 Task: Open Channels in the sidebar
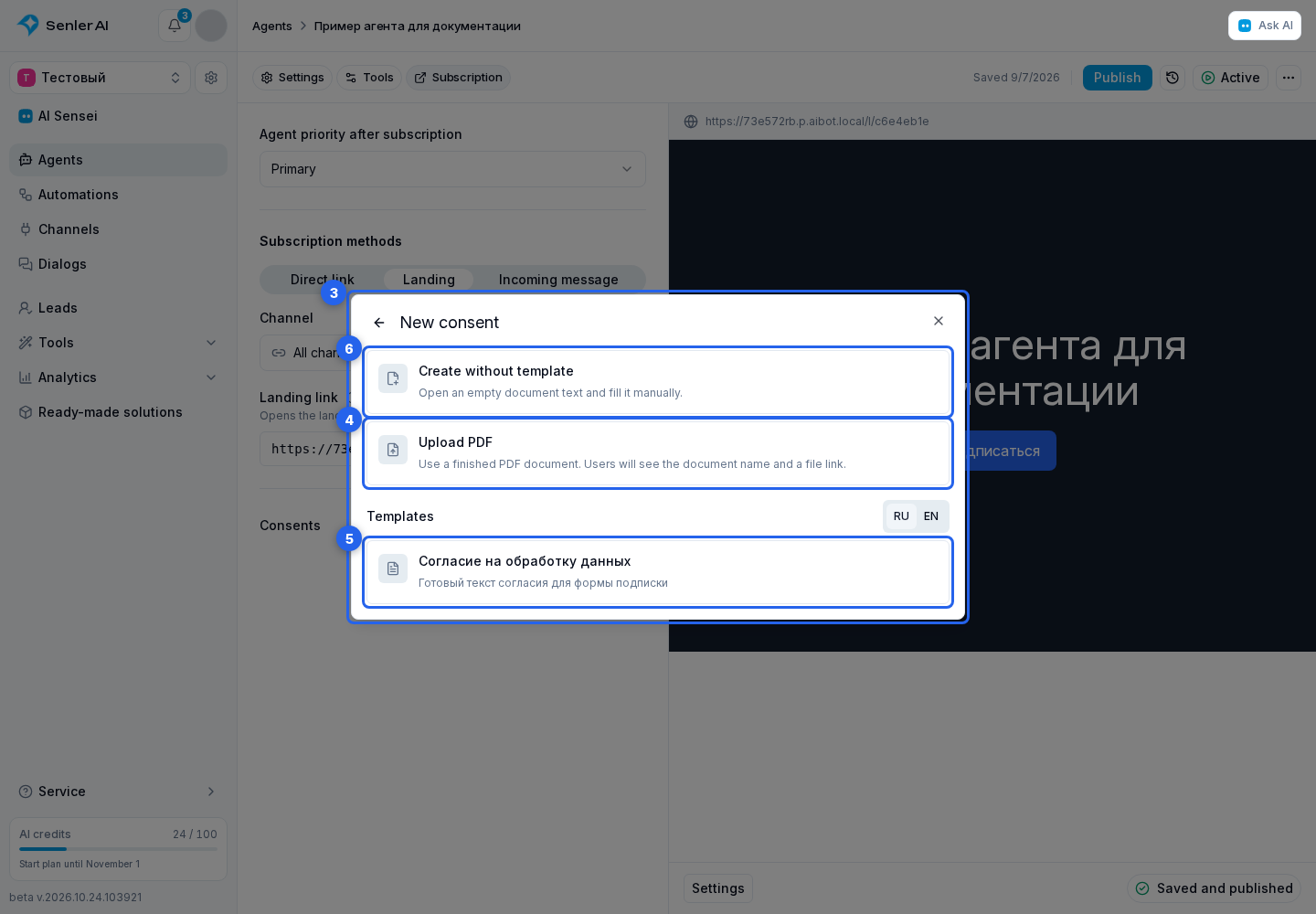pos(119,229)
